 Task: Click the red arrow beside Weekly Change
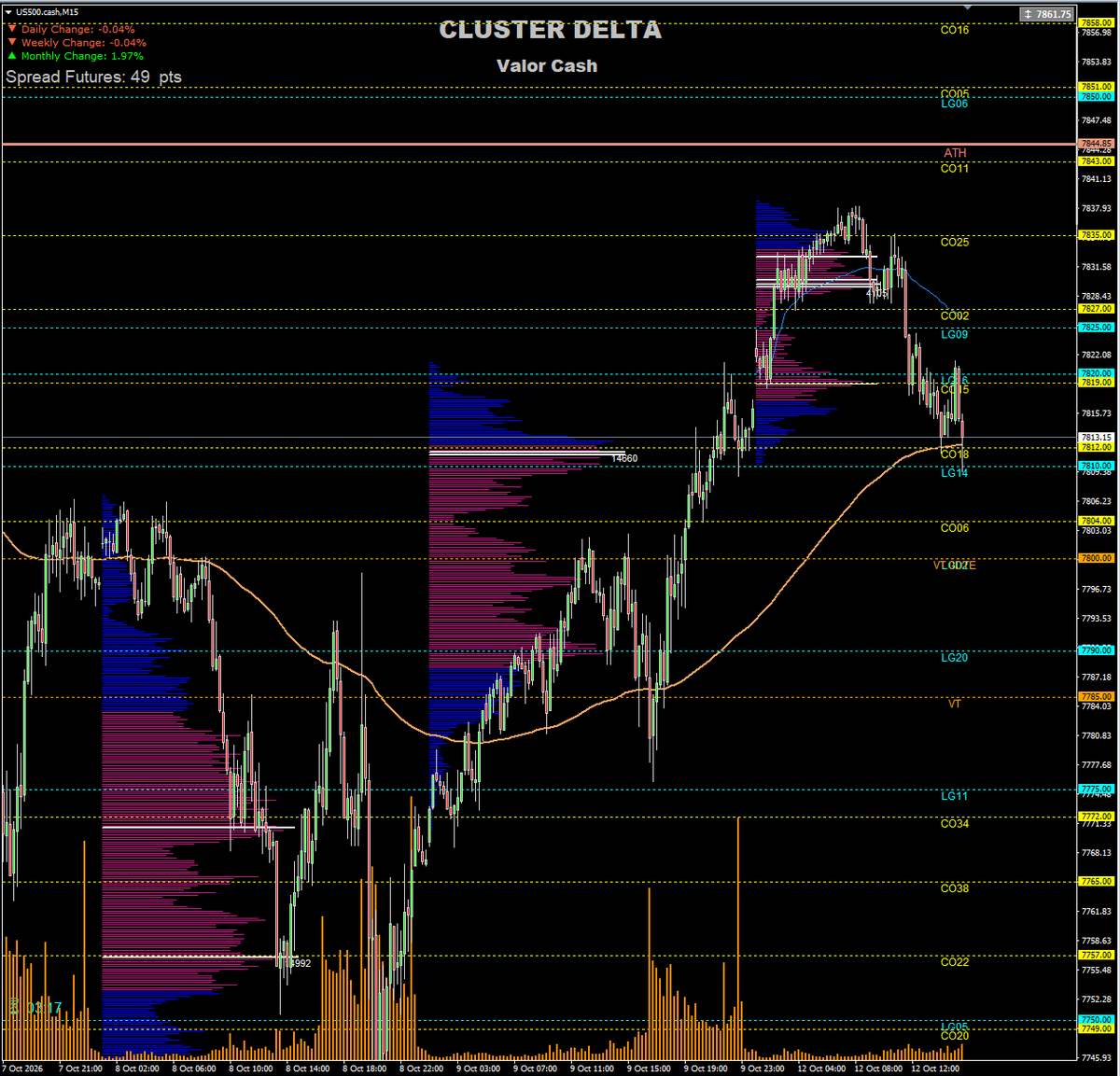pos(12,42)
